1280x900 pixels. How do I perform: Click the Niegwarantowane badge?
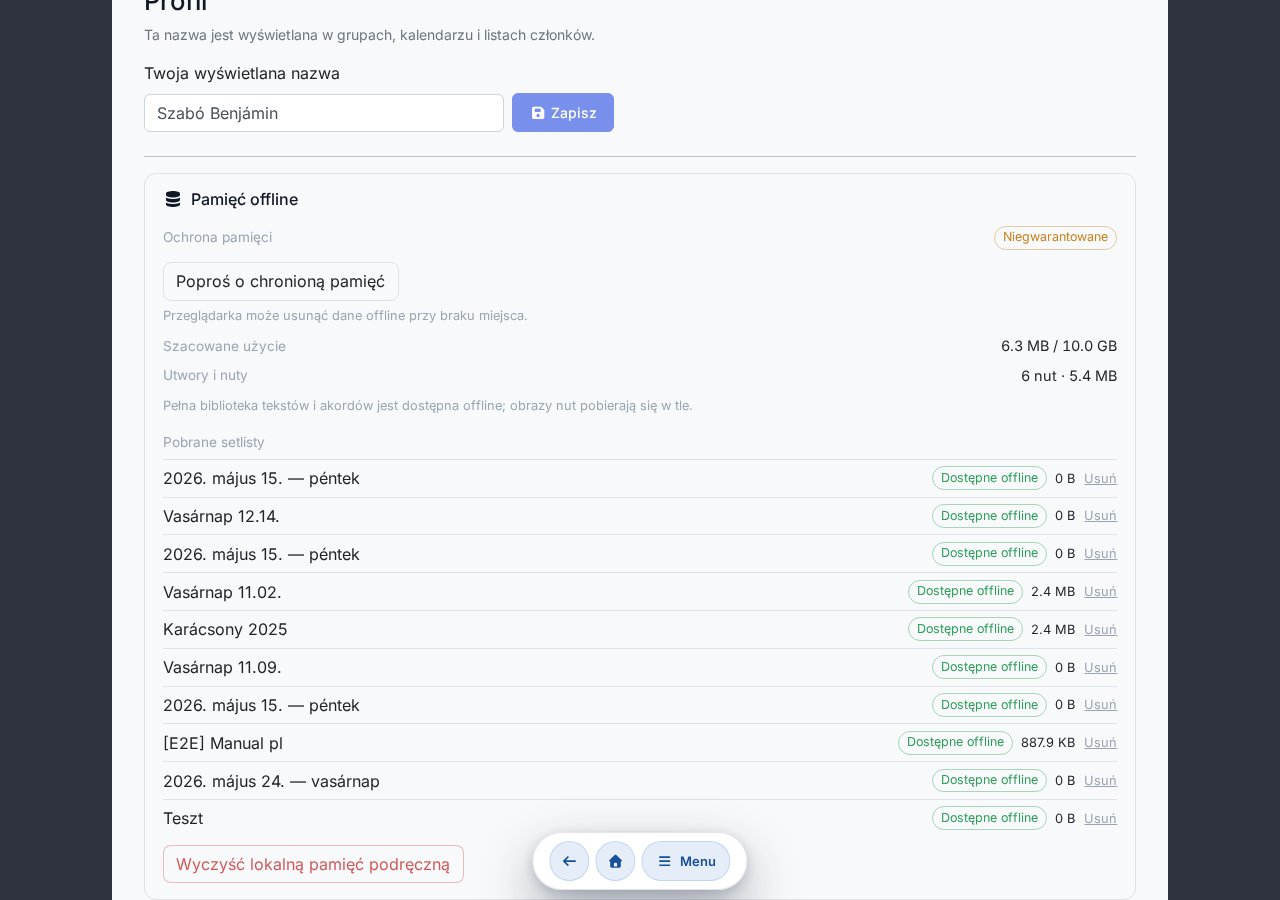(1055, 237)
